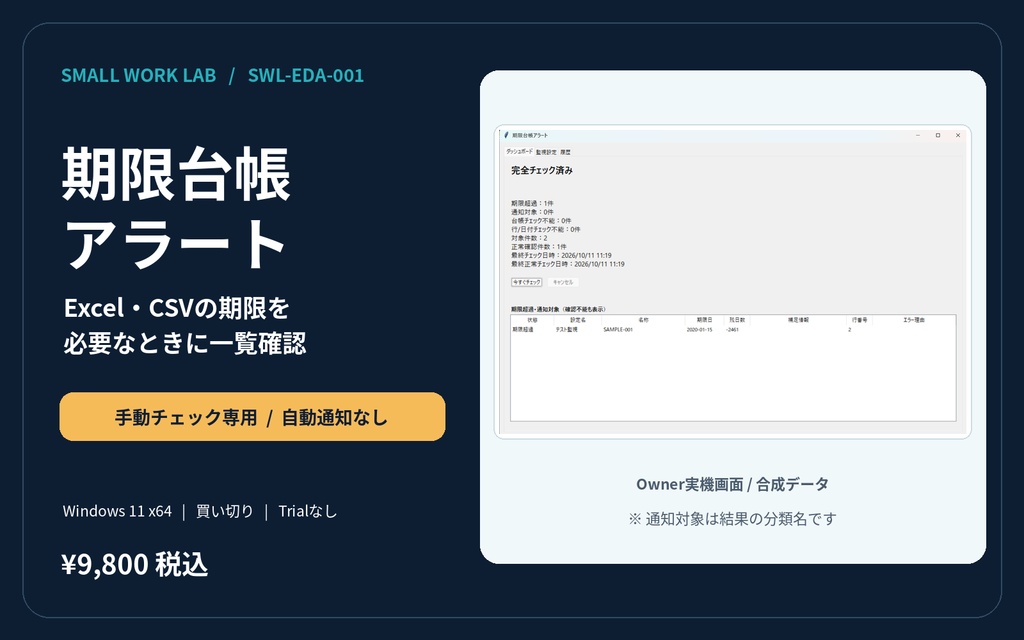This screenshot has width=1024, height=640.
Task: Click the -2461 remaining days cell
Action: pyautogui.click(x=732, y=330)
